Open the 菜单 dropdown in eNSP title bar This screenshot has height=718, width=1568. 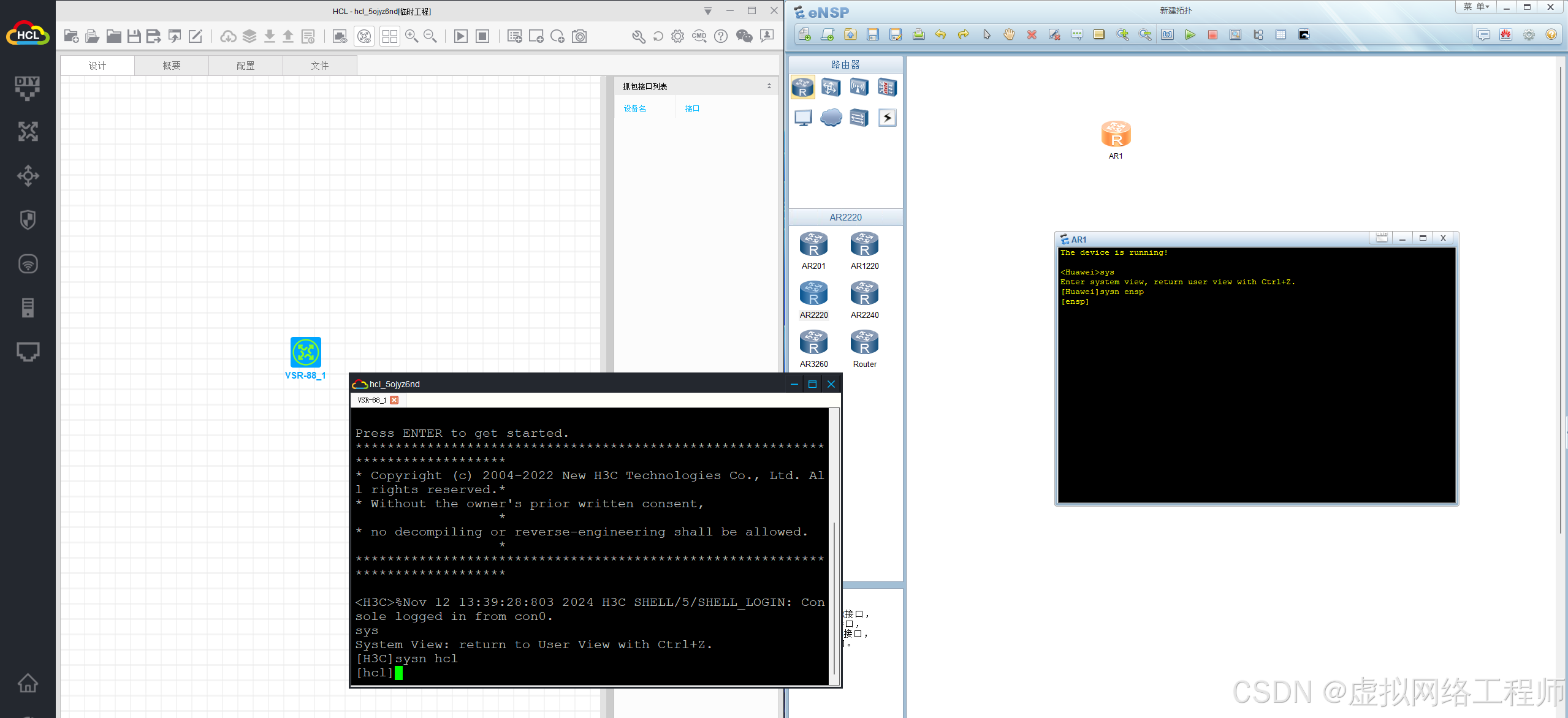tap(1476, 7)
